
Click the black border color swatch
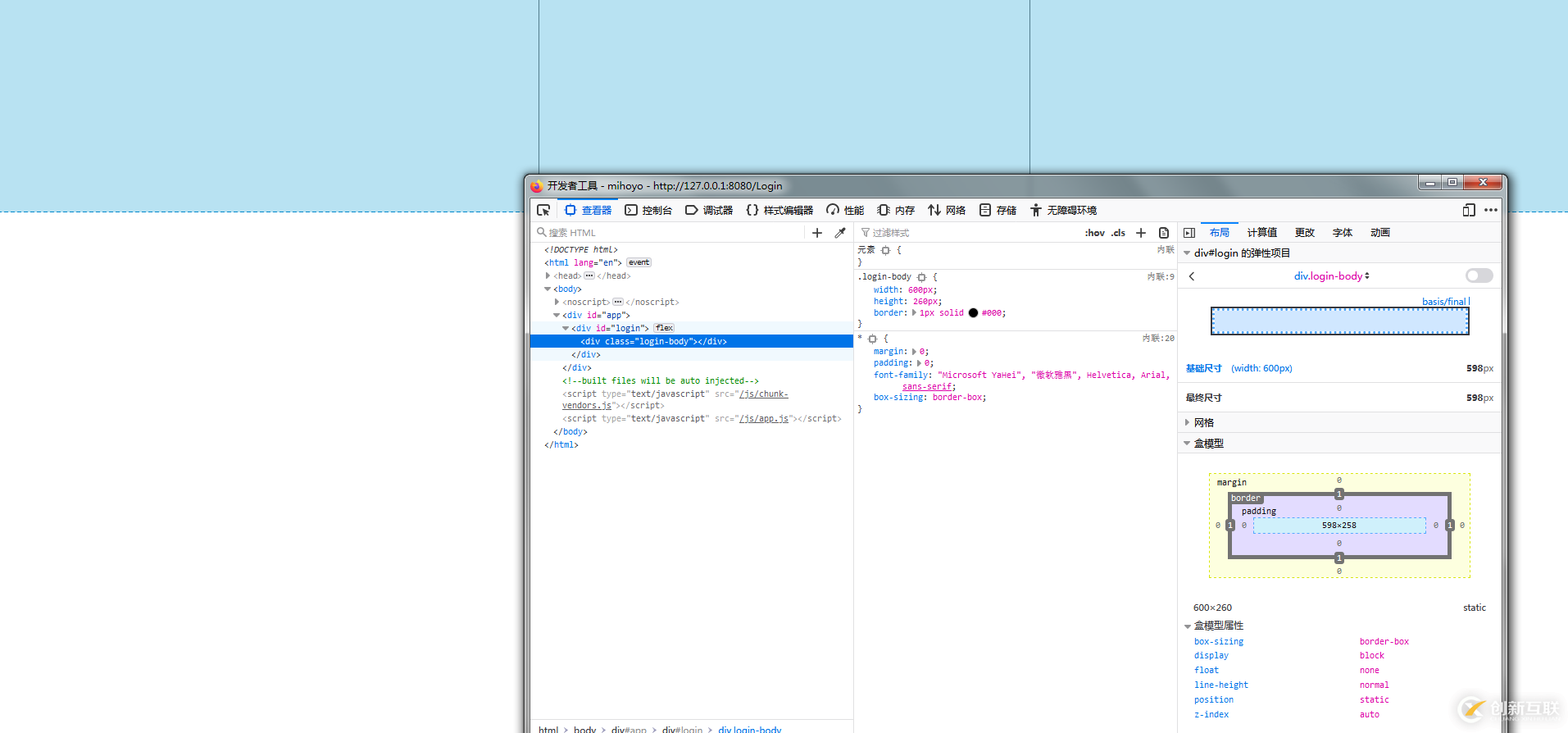tap(973, 313)
